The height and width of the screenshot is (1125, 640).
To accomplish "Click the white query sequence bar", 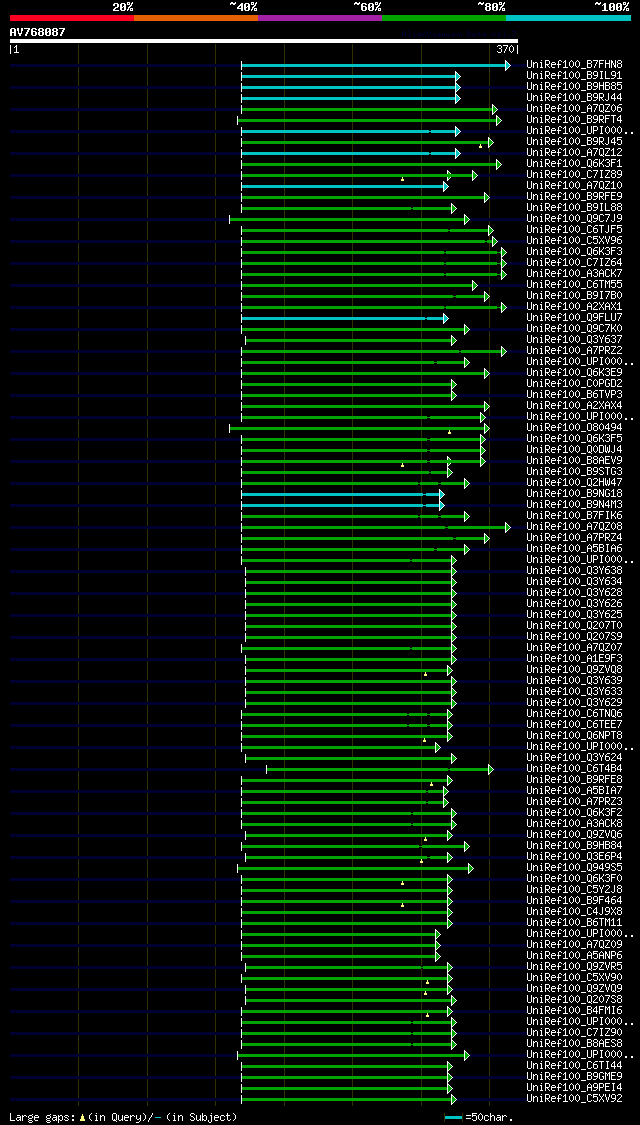I will (264, 41).
